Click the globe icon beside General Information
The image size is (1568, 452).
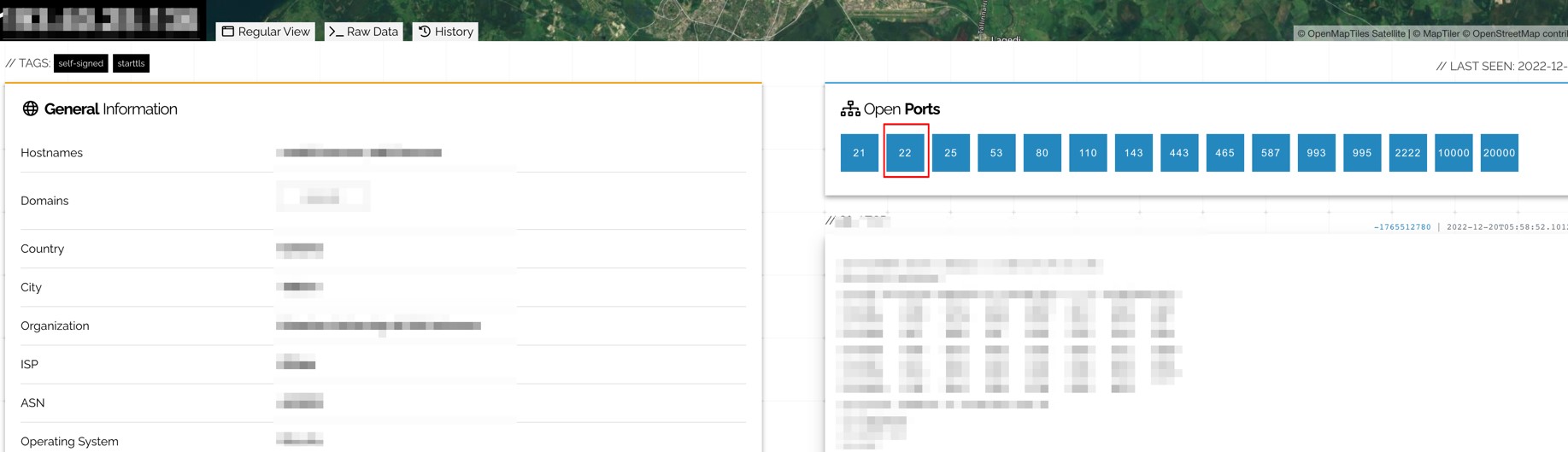(x=30, y=109)
